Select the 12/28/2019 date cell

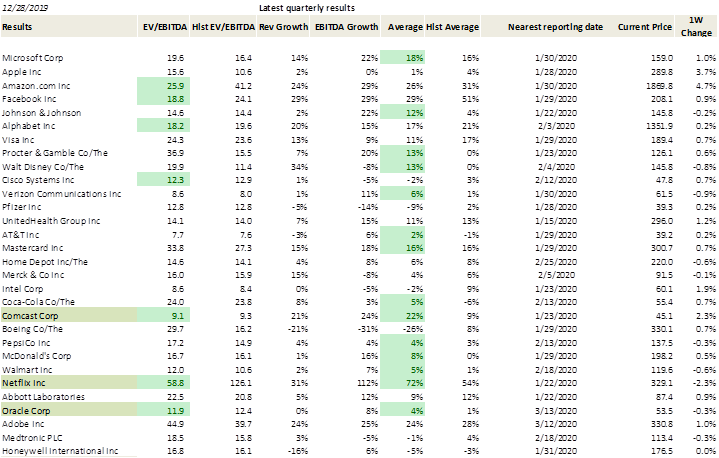pyautogui.click(x=25, y=8)
